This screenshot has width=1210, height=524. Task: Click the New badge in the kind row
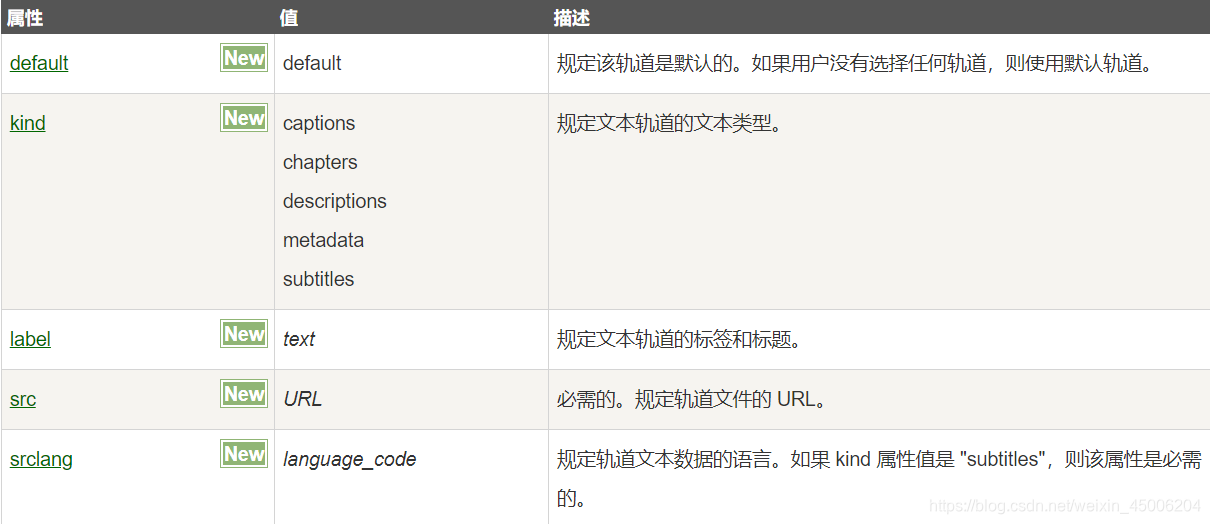pos(244,118)
